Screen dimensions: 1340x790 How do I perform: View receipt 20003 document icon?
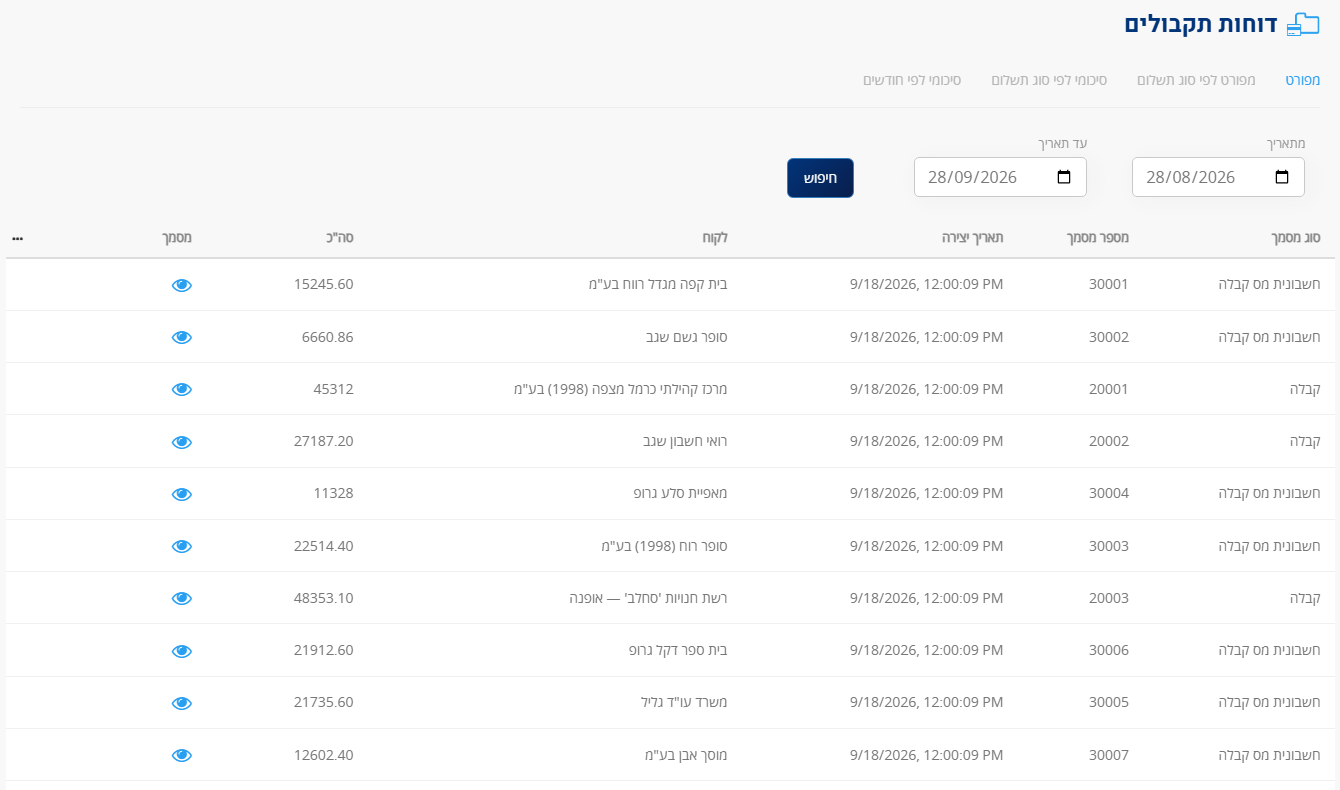pos(181,598)
